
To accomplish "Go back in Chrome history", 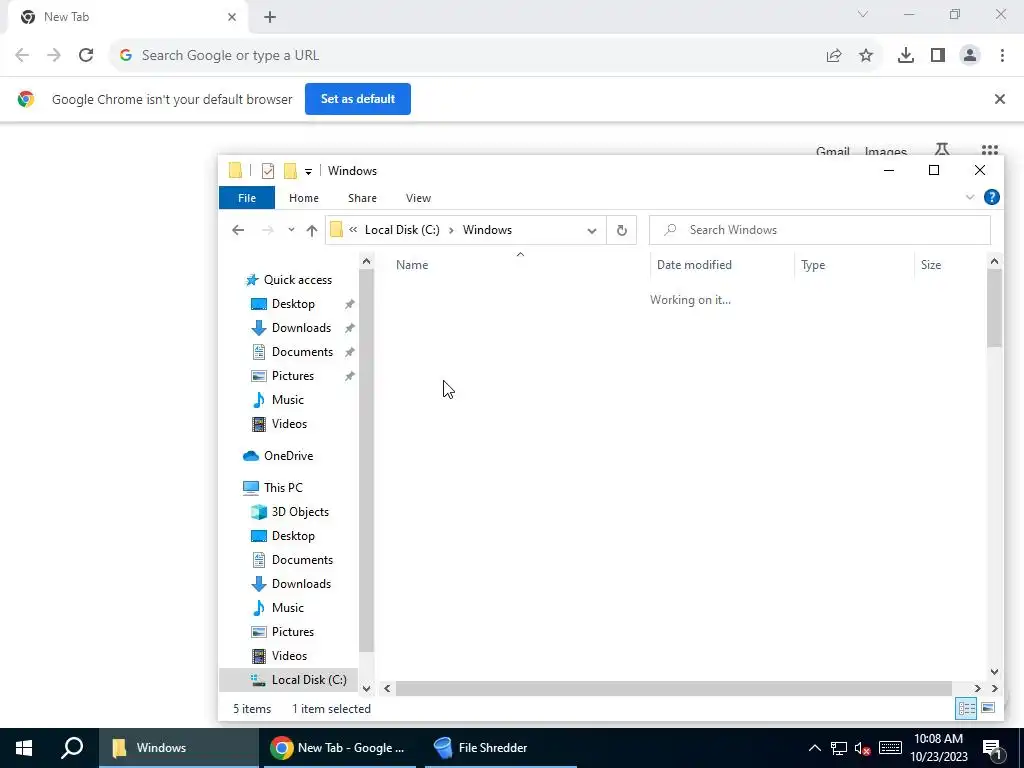I will 22,56.
